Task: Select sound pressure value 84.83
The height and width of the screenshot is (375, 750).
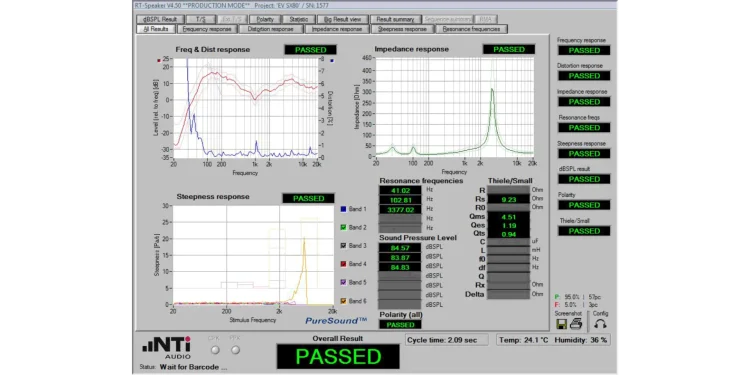Action: pos(400,267)
